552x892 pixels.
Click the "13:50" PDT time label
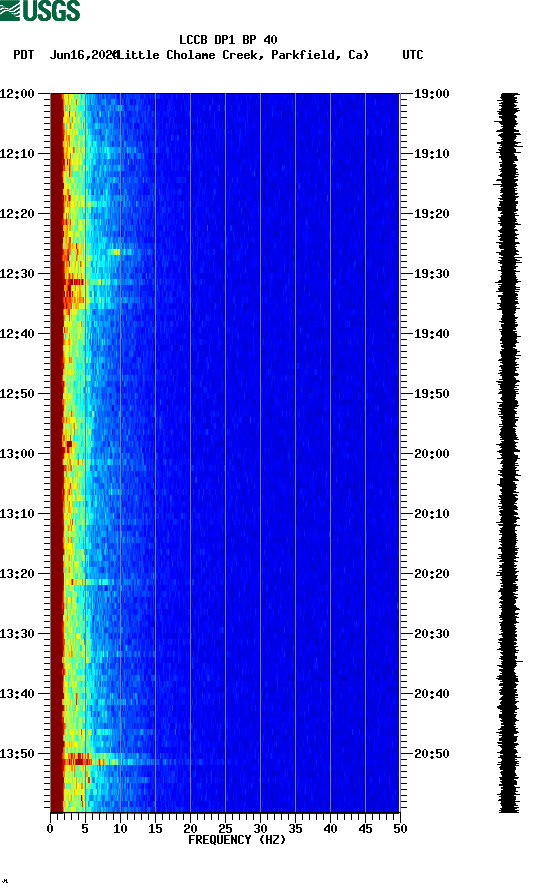pos(17,754)
